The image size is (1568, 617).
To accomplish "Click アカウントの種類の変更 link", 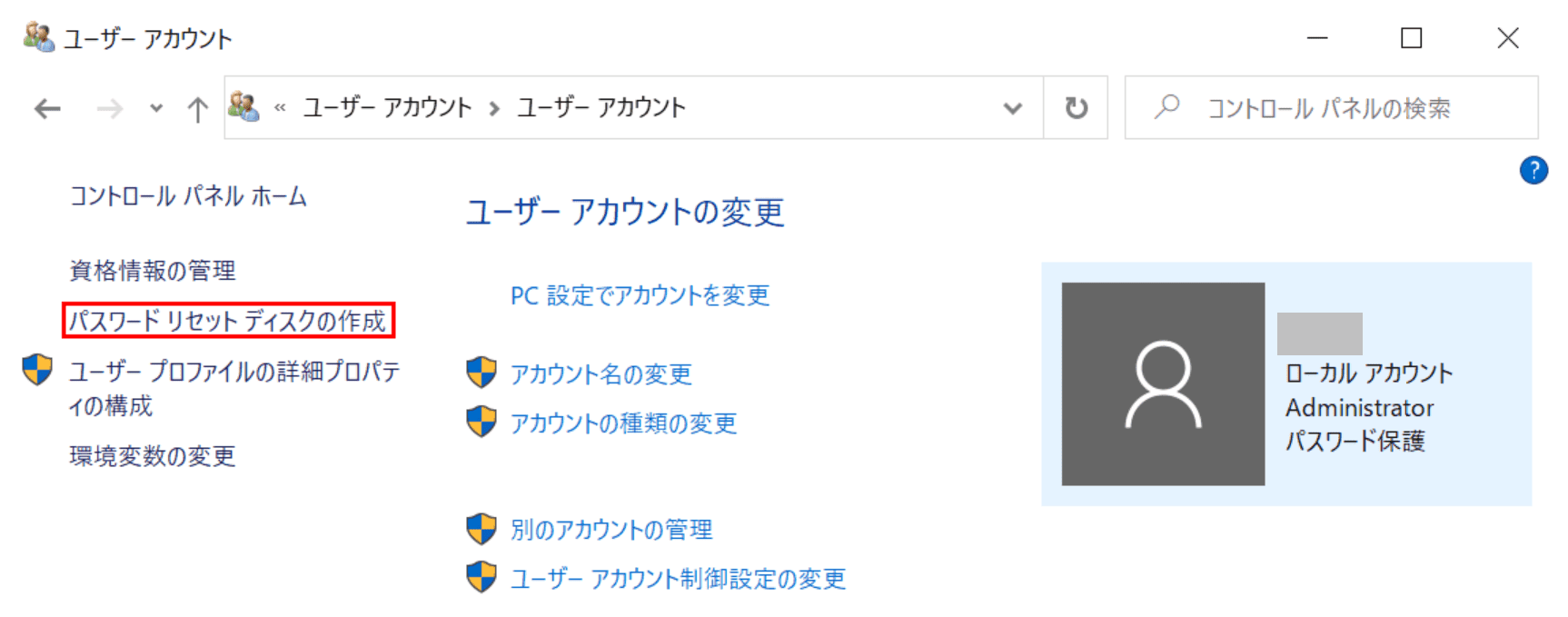I will (x=624, y=423).
